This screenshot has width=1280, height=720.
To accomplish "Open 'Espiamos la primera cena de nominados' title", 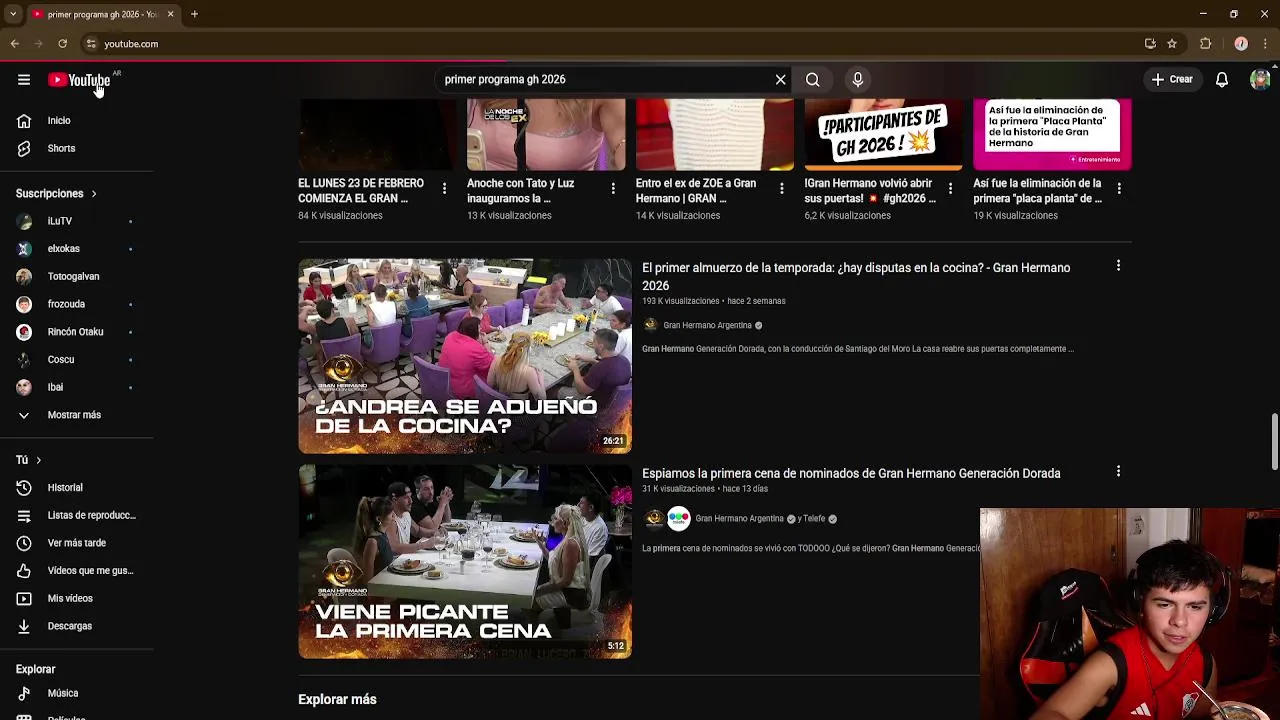I will coord(851,474).
